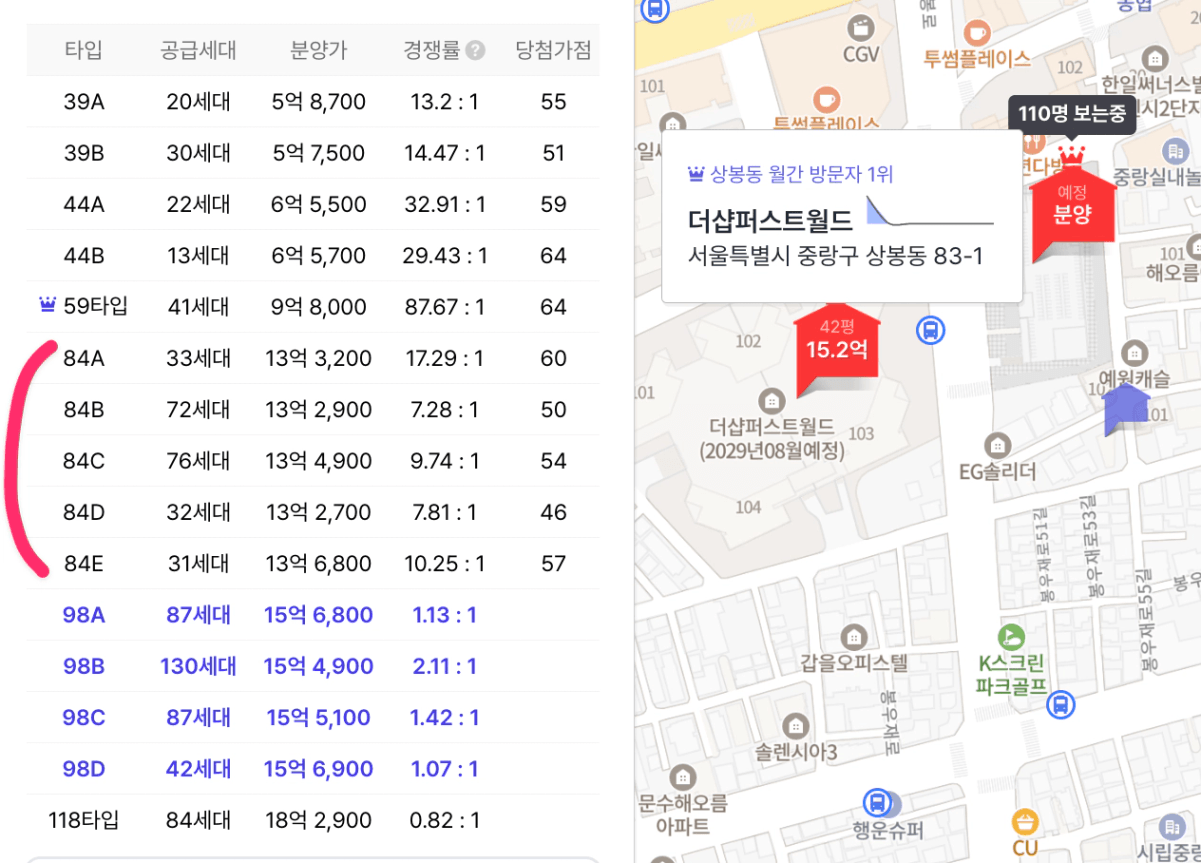Viewport: 1201px width, 863px height.
Task: Click building number 104 on the map
Action: (x=748, y=508)
